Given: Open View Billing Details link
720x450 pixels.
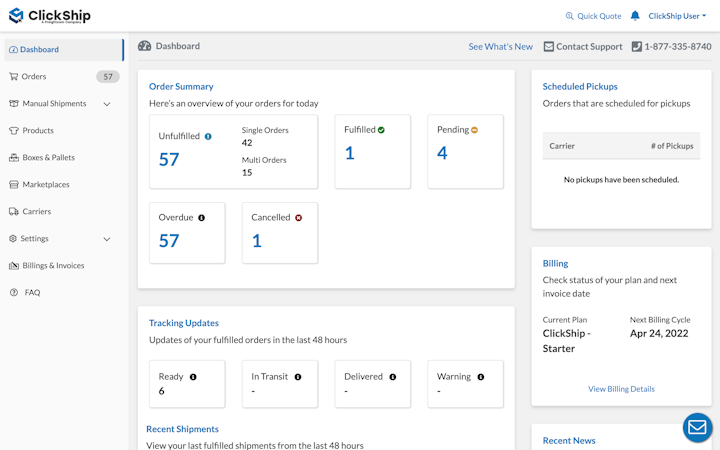Looking at the screenshot, I should tap(621, 389).
